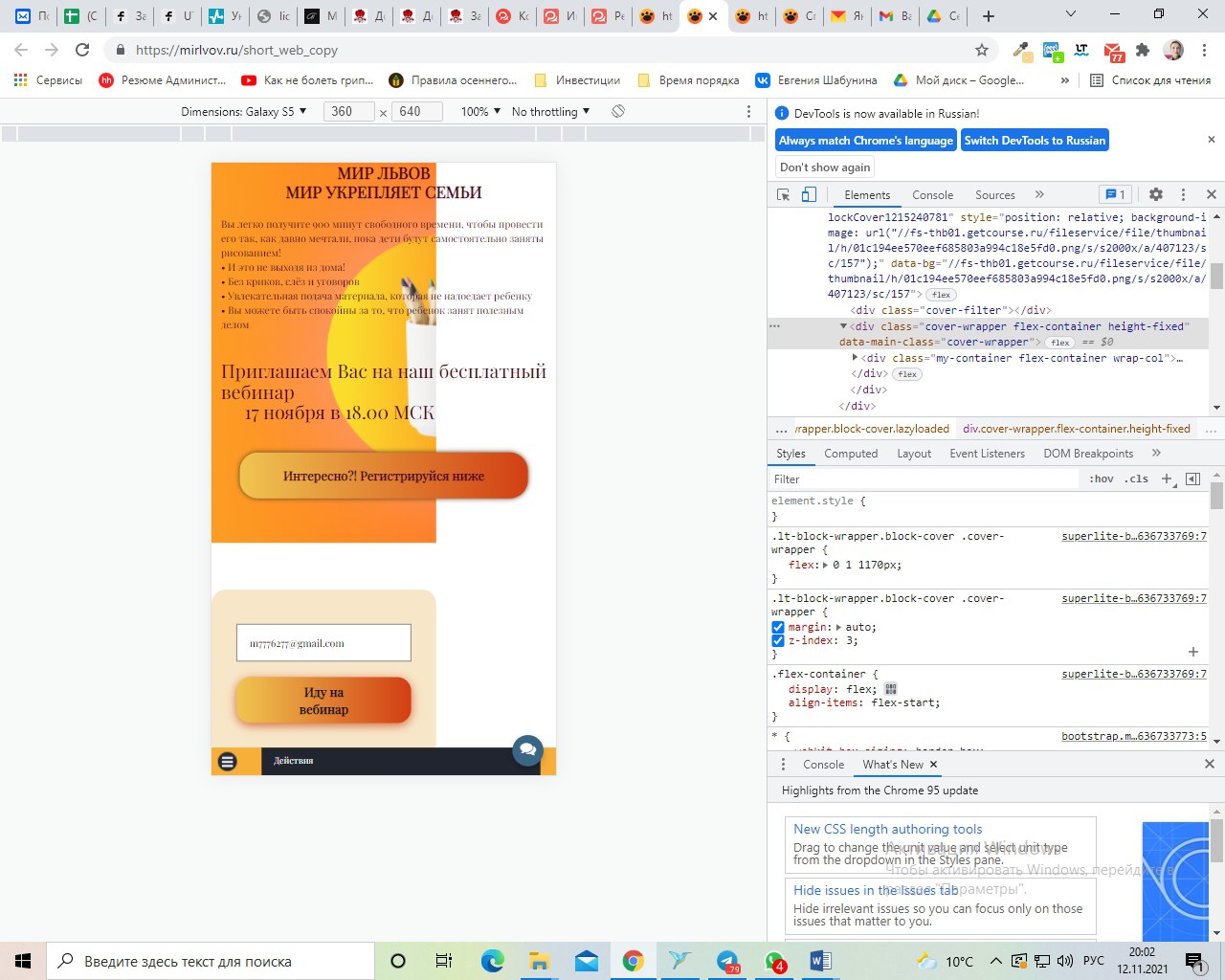Click the email input field on page
The image size is (1225, 980).
(323, 643)
